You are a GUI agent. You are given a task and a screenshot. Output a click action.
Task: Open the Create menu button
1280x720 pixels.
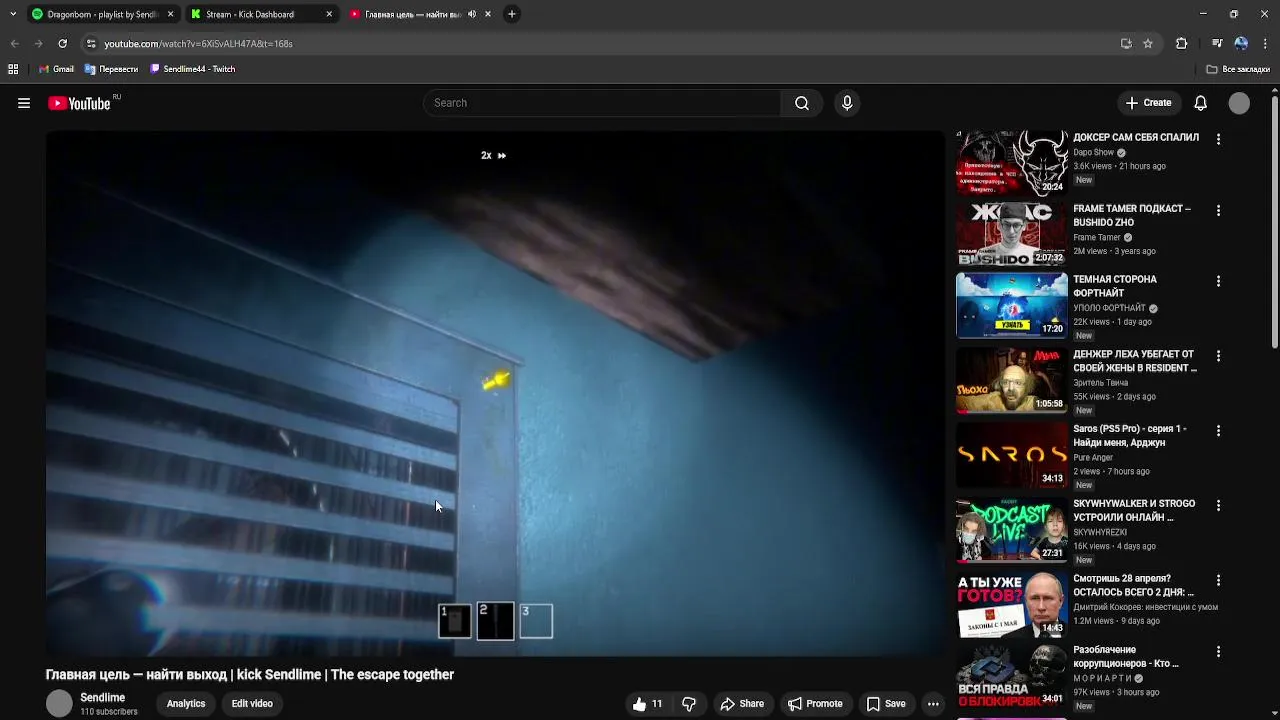1148,103
